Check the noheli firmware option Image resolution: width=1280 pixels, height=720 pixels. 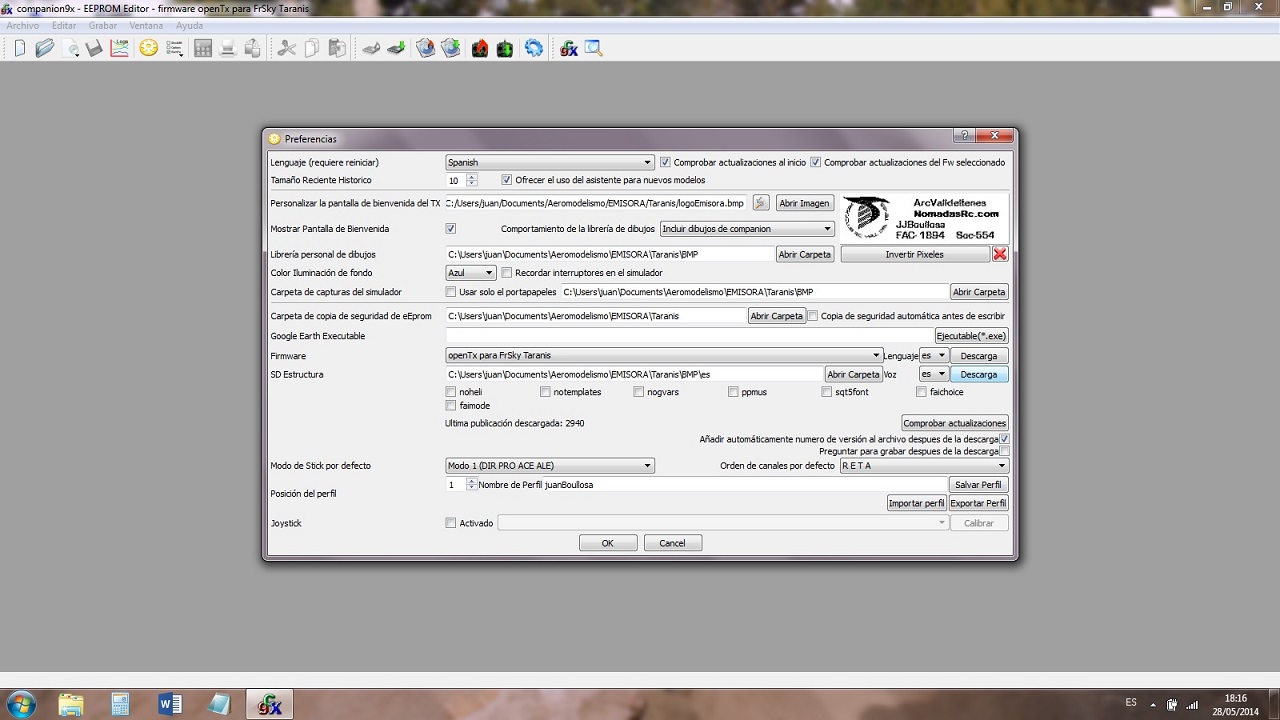451,392
